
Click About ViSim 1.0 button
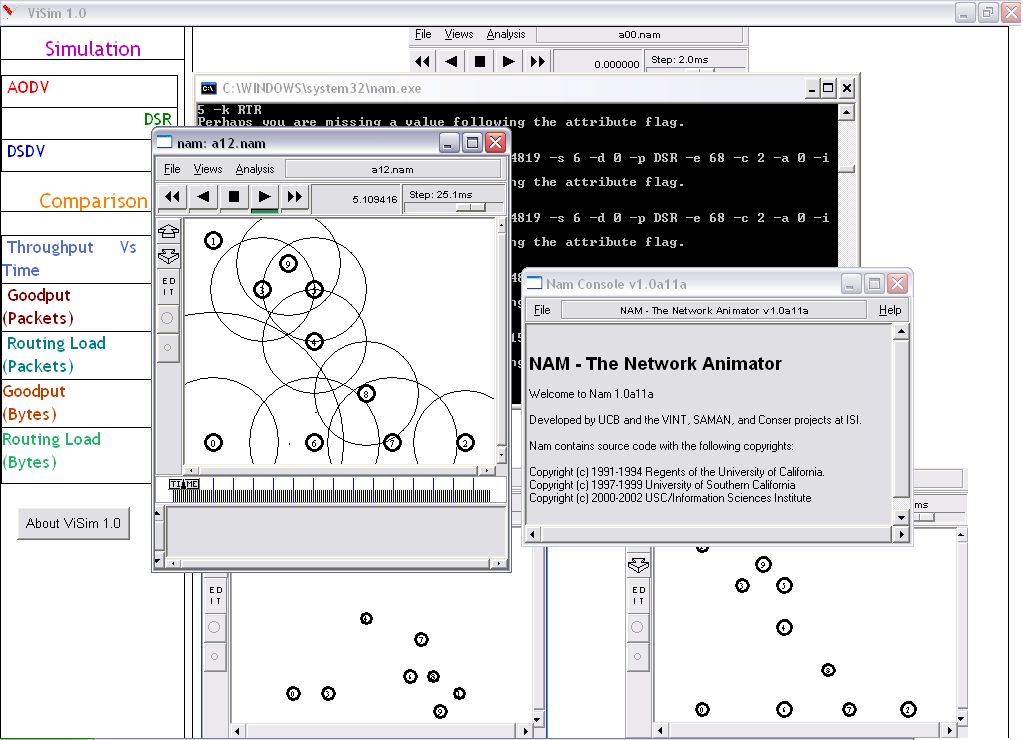click(x=73, y=523)
